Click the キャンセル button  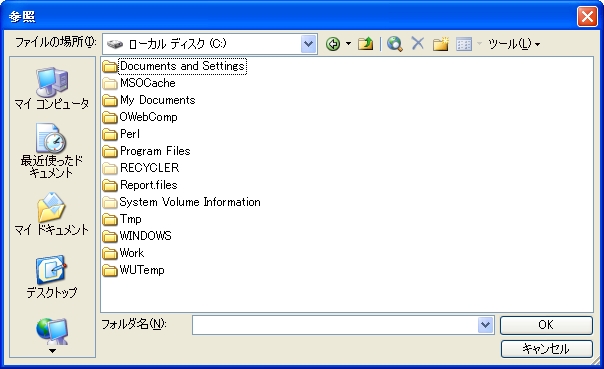(546, 349)
